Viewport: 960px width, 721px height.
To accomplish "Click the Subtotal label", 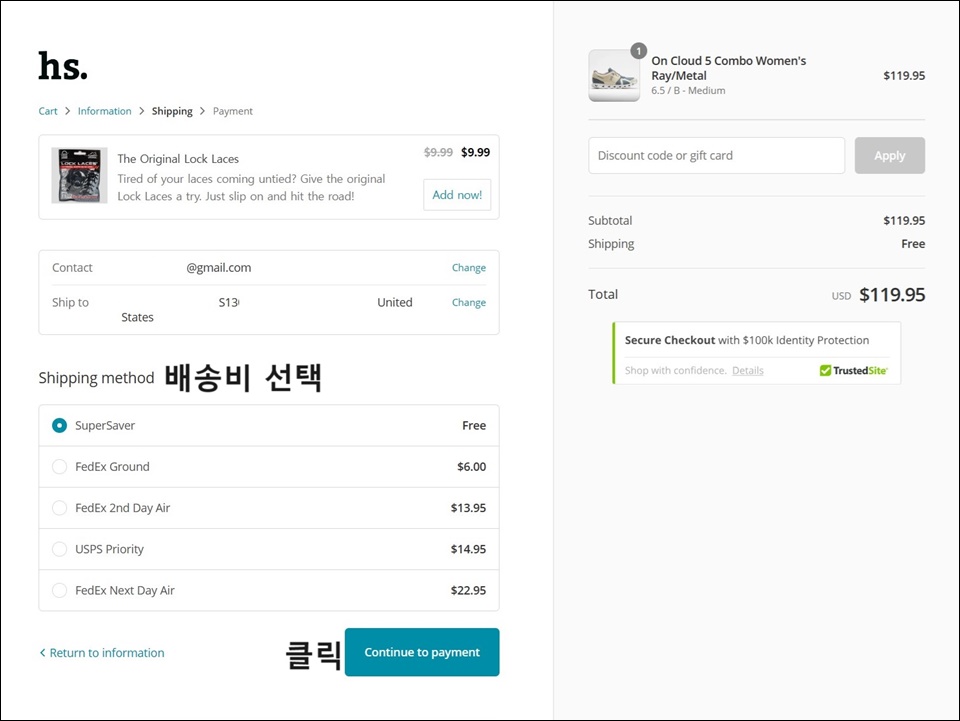I will tap(610, 220).
